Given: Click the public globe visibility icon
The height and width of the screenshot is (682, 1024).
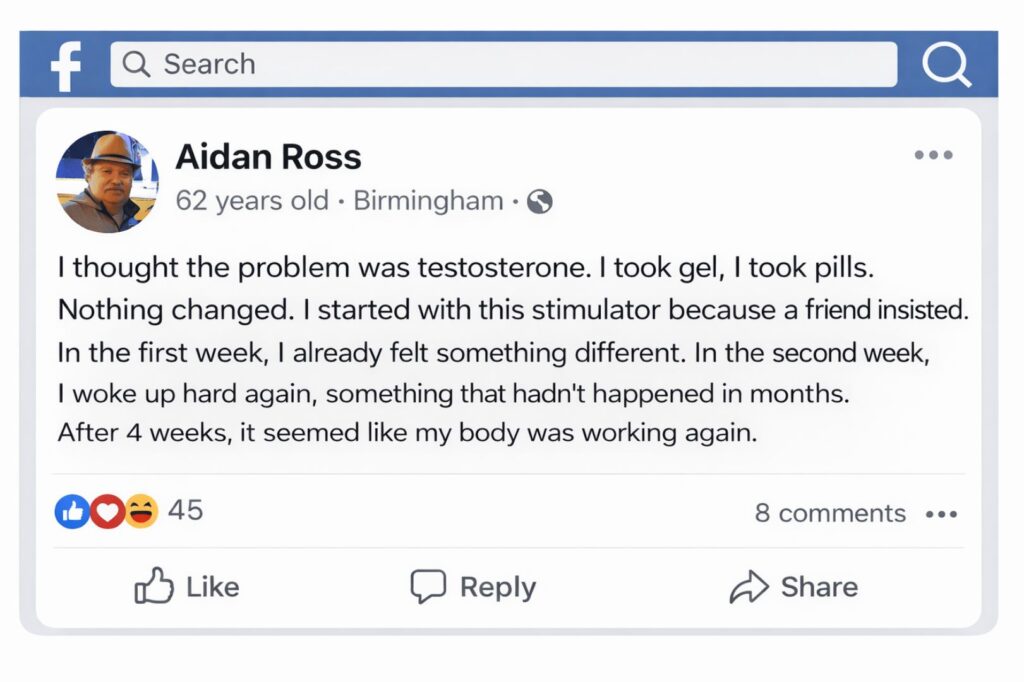Looking at the screenshot, I should point(539,201).
